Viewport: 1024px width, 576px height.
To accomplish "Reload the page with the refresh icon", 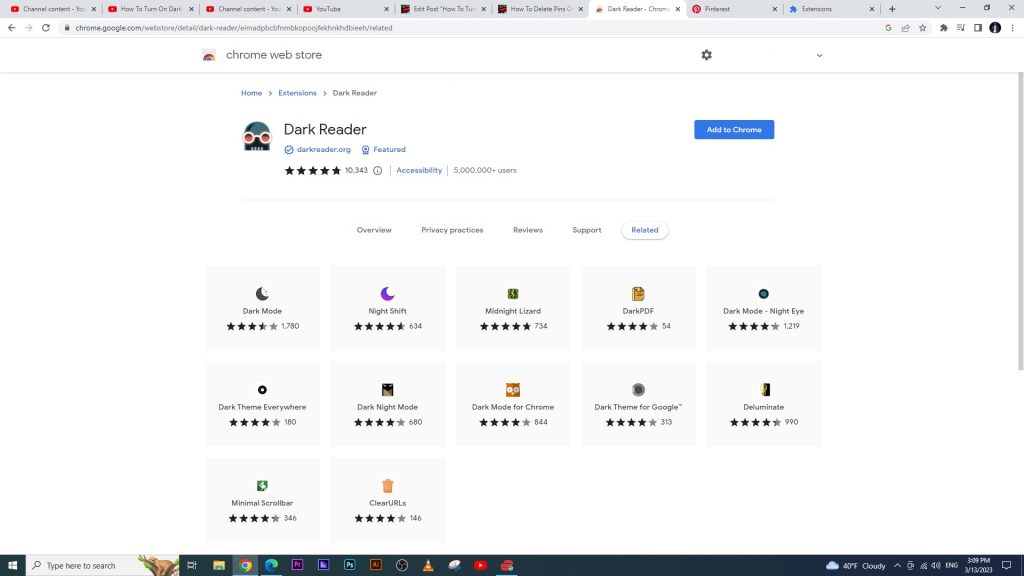I will [x=46, y=28].
